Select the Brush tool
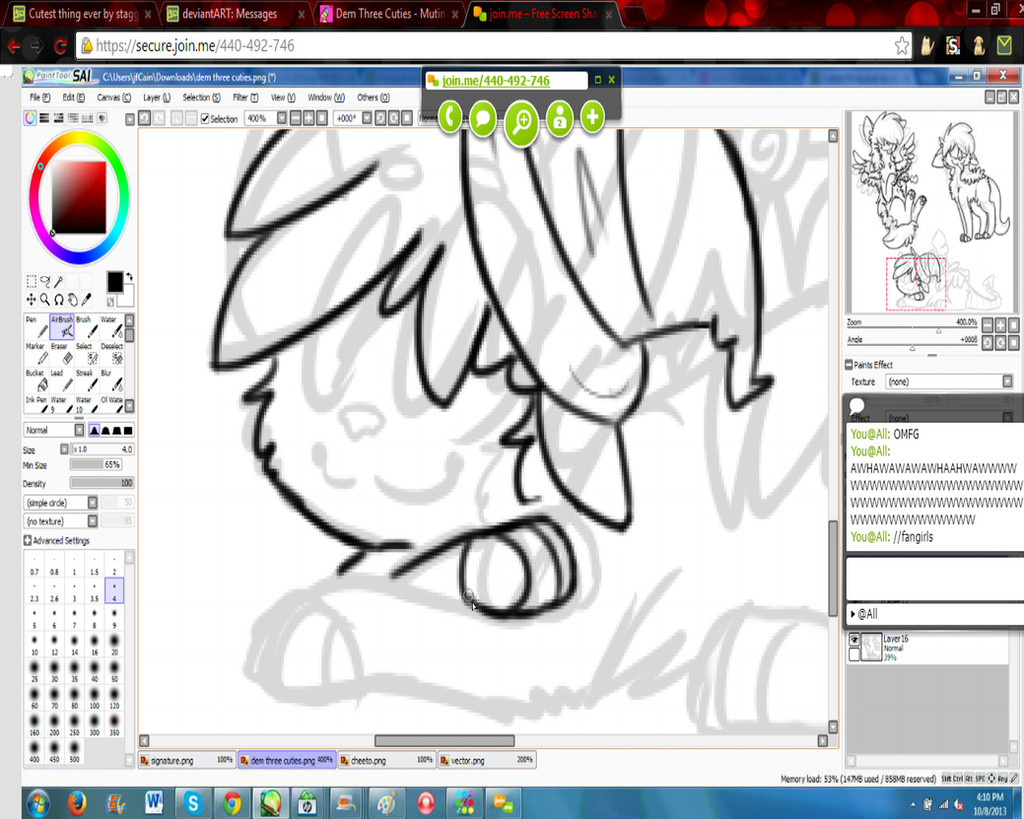The image size is (1024, 819). coord(87,327)
